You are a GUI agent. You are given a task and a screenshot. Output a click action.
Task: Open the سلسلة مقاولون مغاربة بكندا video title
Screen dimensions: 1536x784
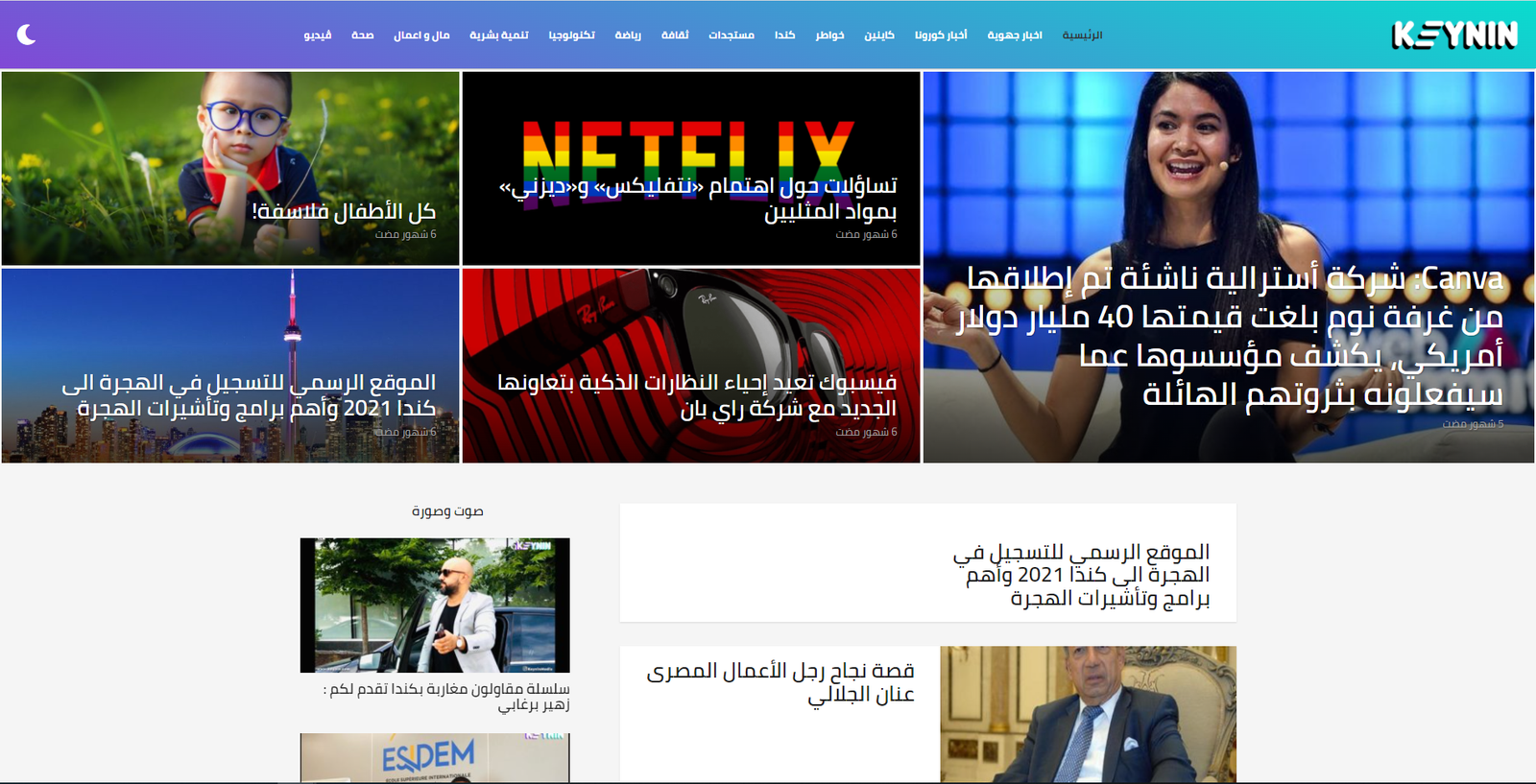coord(446,697)
